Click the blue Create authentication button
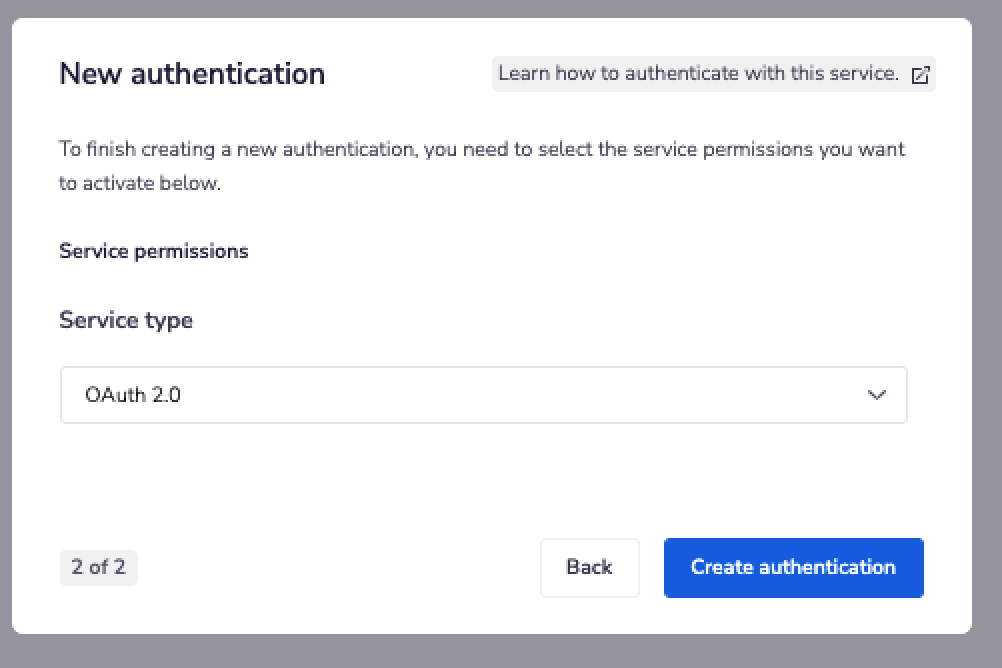 pyautogui.click(x=793, y=567)
